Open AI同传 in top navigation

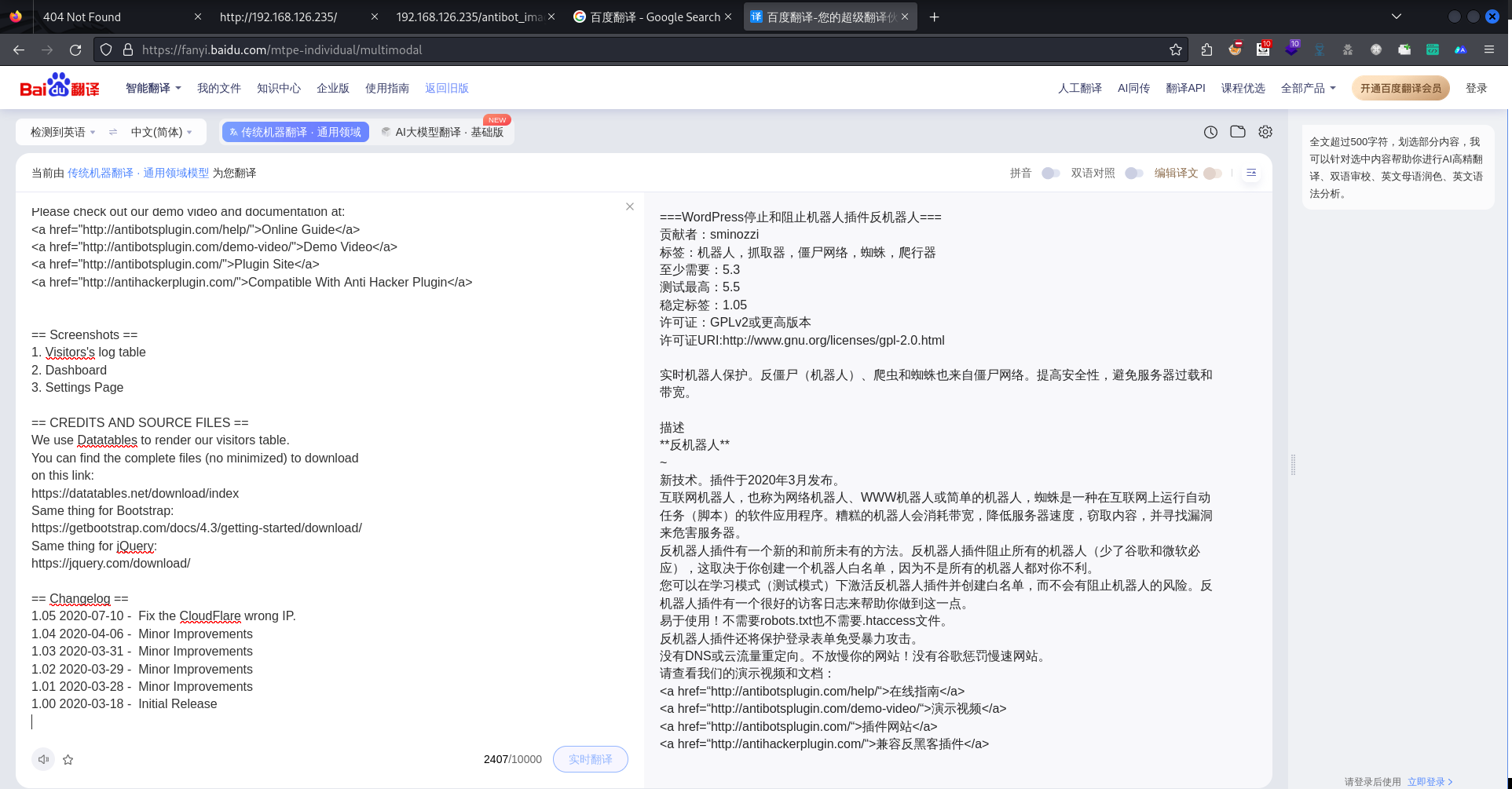click(1133, 88)
